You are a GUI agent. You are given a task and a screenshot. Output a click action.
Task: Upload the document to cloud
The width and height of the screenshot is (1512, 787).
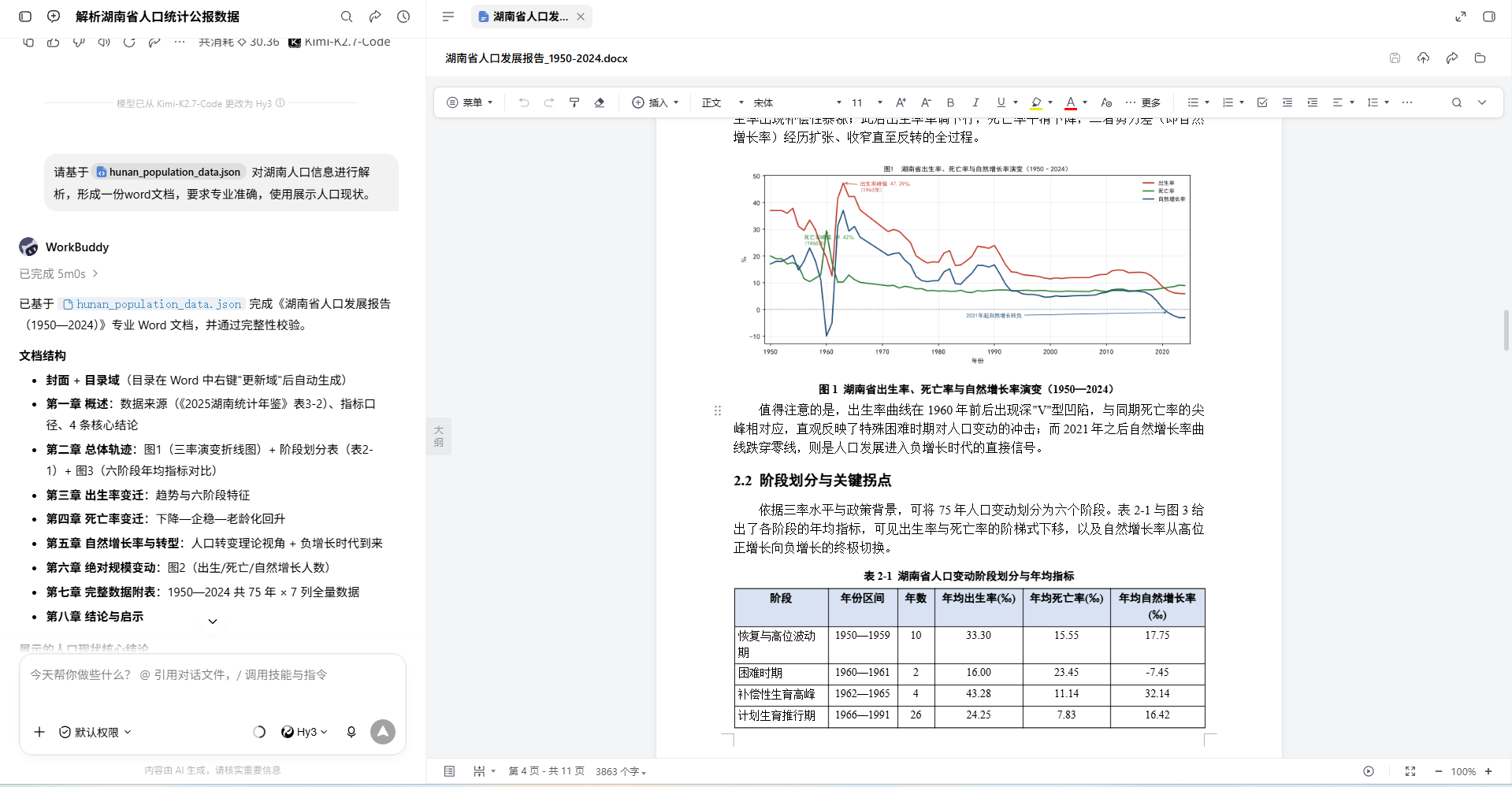(1423, 58)
